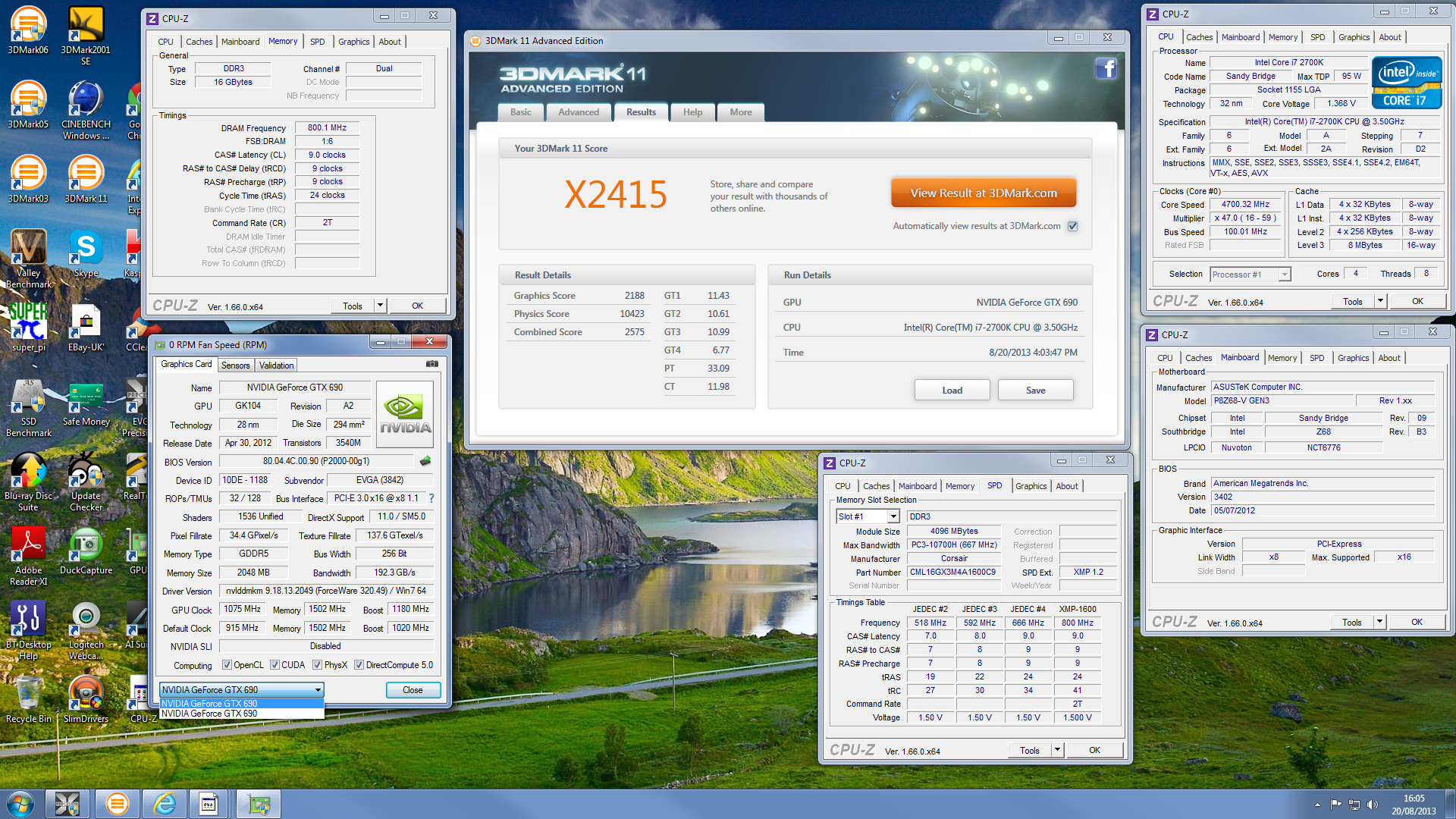Open the 3DMark06 desktop shortcut
This screenshot has height=819, width=1456.
tap(28, 30)
